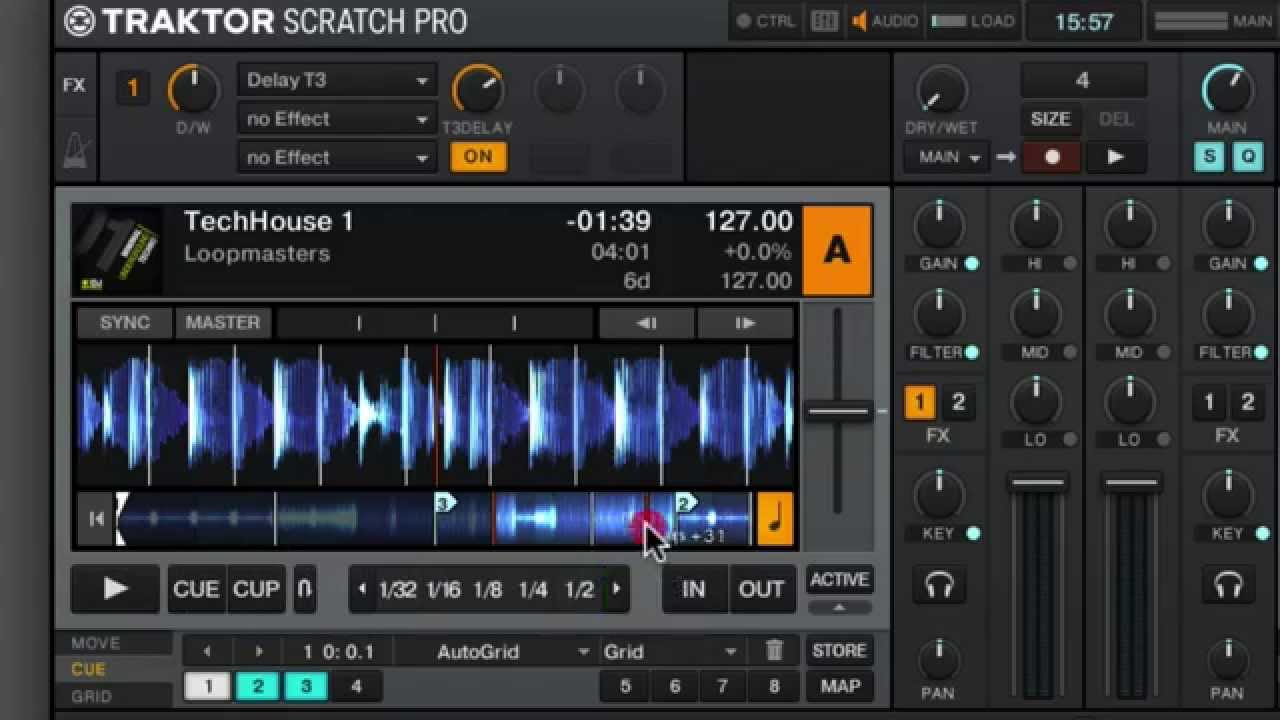Image resolution: width=1280 pixels, height=720 pixels.
Task: Collapse advanced panel arrow under ACTIVE
Action: (x=839, y=607)
